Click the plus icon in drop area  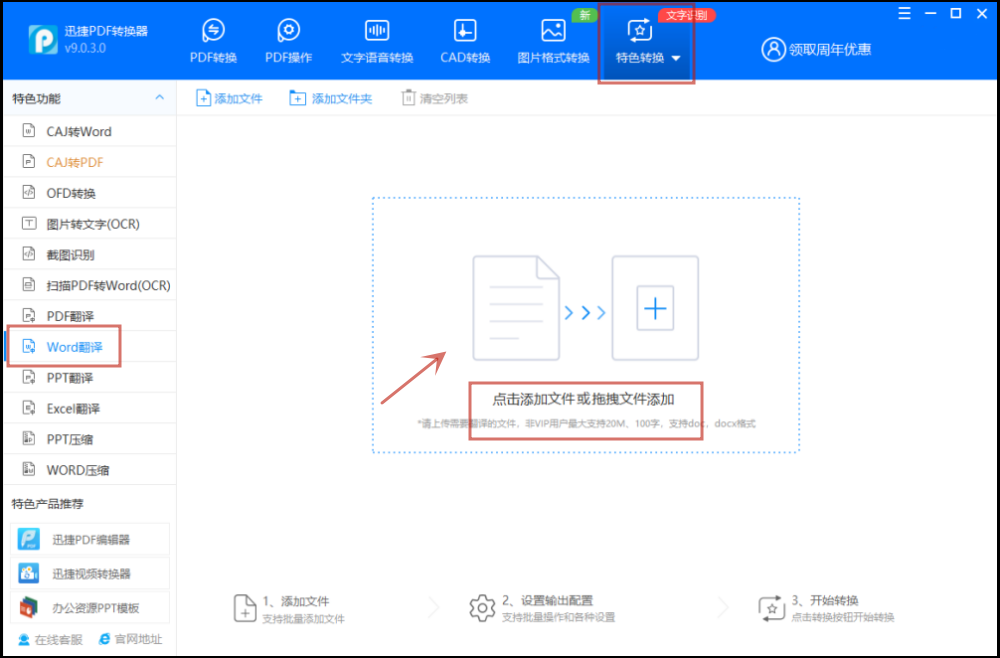click(x=655, y=309)
